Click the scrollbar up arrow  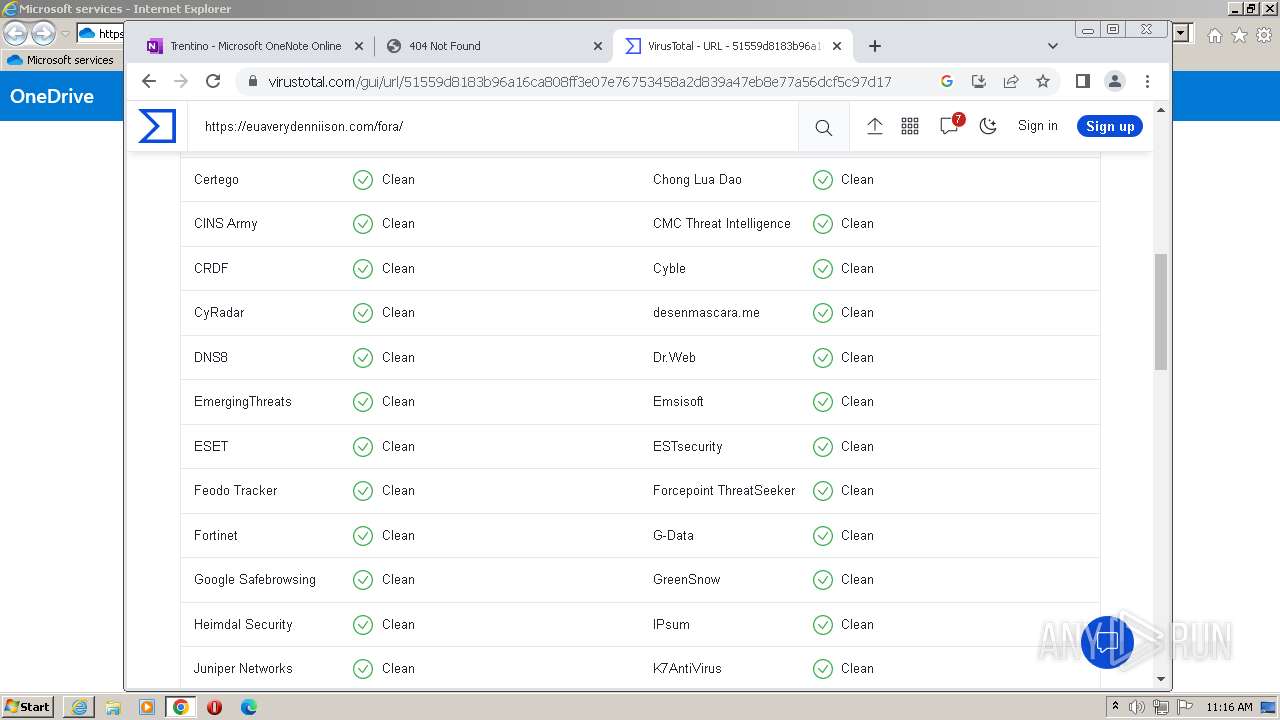(1161, 110)
